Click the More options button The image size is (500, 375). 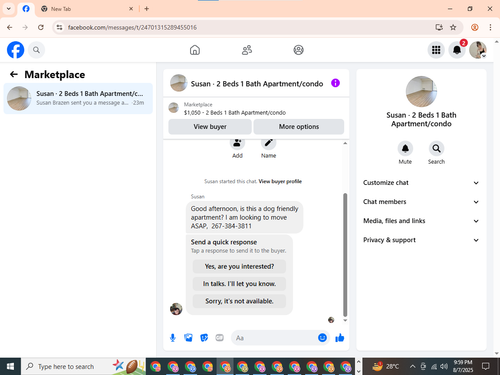click(x=299, y=127)
